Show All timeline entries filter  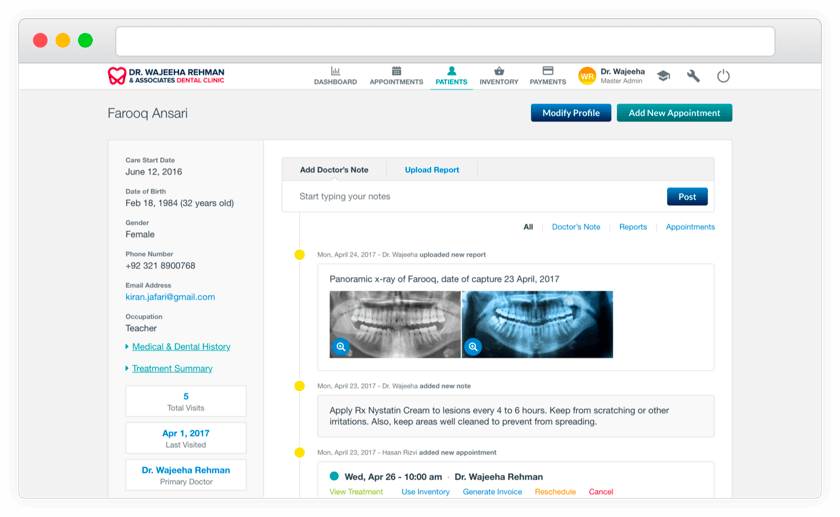pos(528,227)
